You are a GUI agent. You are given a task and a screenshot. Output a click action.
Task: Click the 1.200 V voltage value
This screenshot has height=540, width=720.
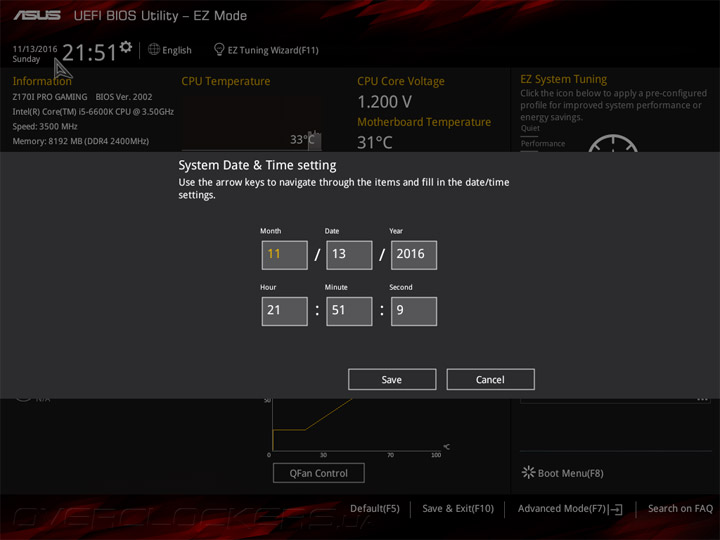tap(384, 101)
